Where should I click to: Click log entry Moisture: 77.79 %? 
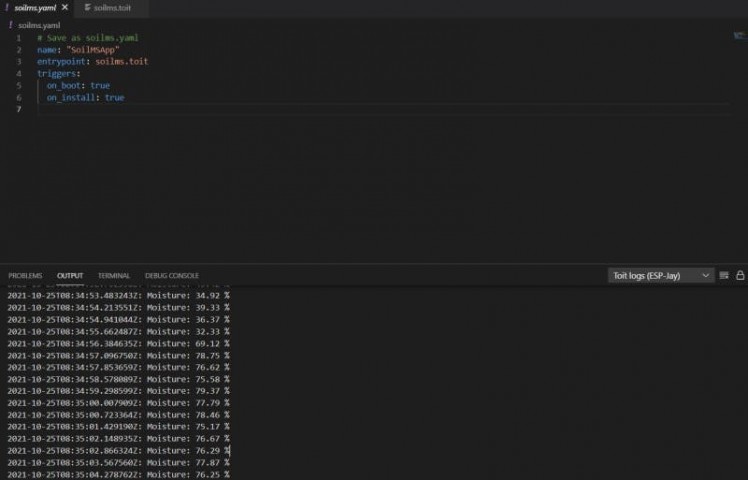click(118, 403)
